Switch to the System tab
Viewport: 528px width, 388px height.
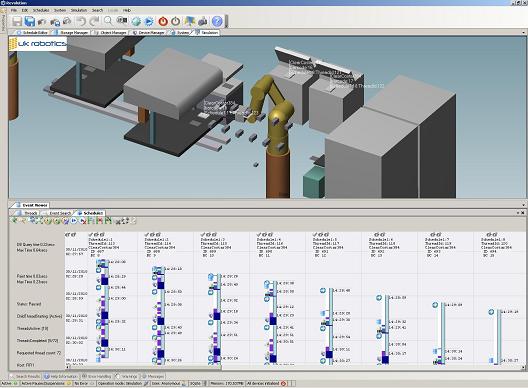pyautogui.click(x=180, y=33)
